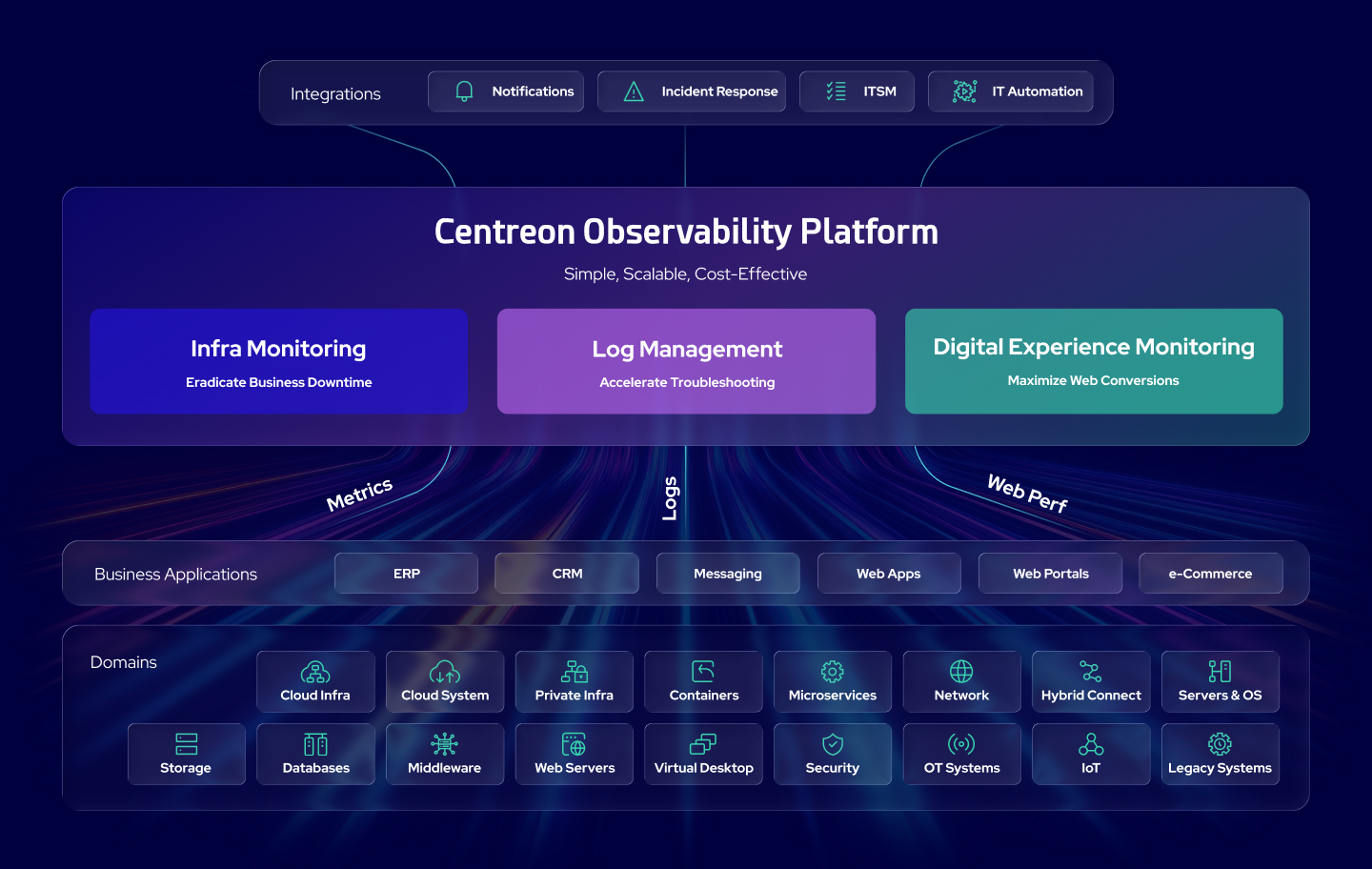
Task: Click the IoT icon
Action: (1091, 744)
